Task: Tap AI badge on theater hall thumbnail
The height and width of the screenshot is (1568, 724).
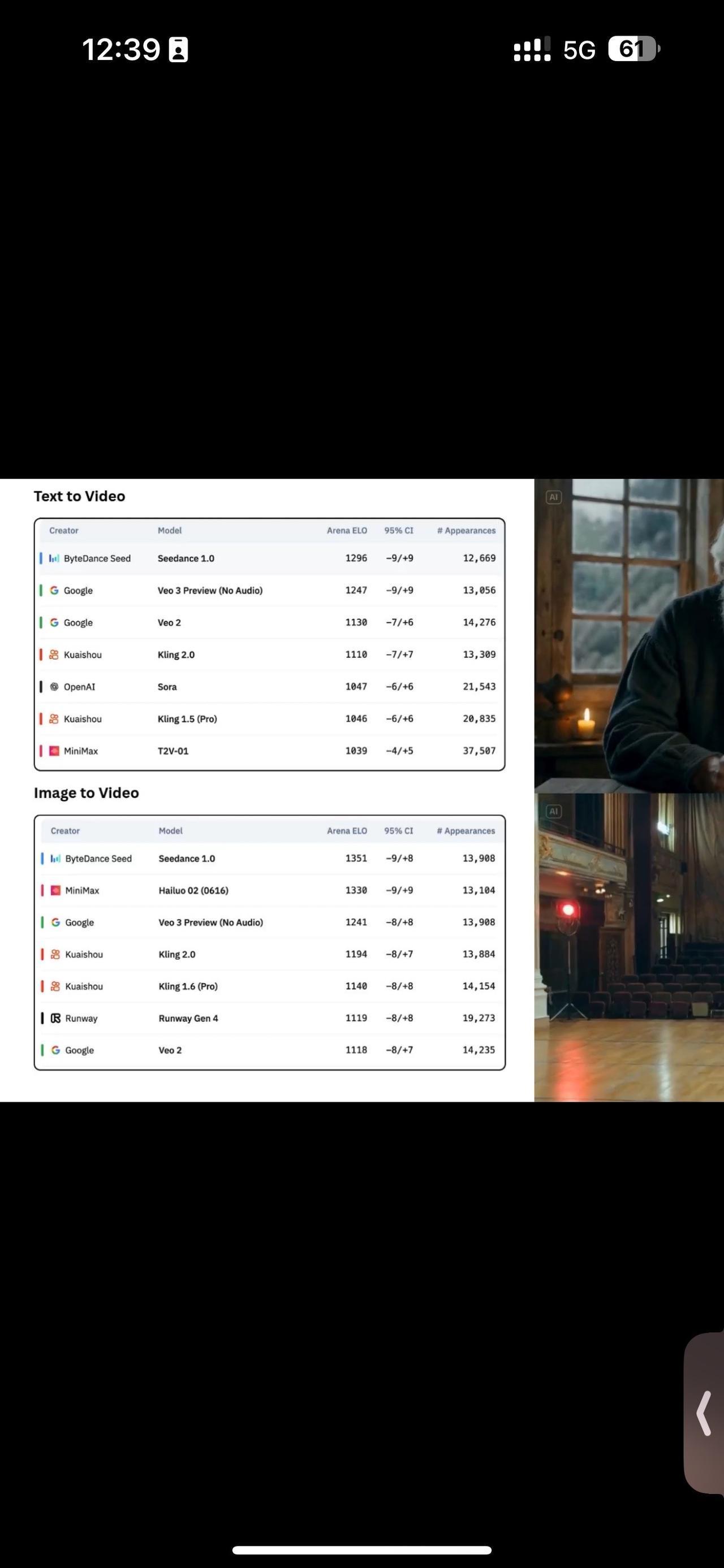Action: (554, 811)
